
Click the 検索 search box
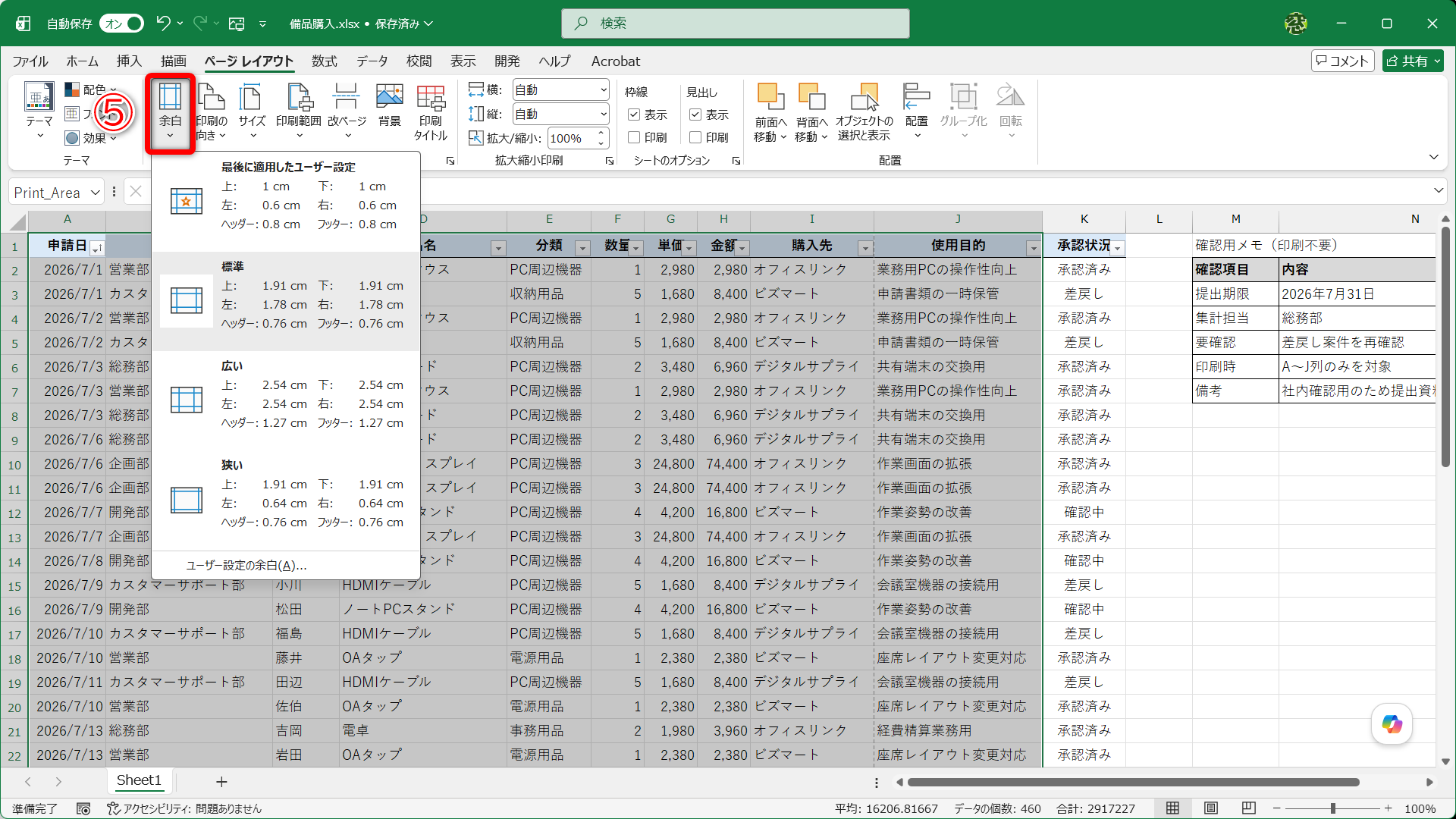735,24
